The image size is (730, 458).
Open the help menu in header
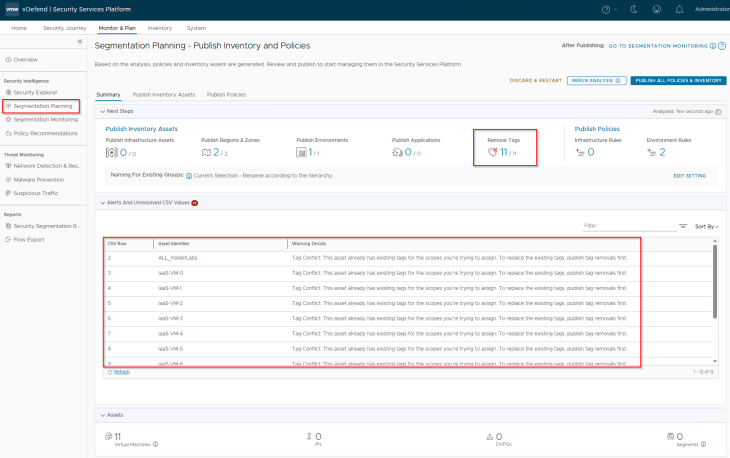point(608,9)
